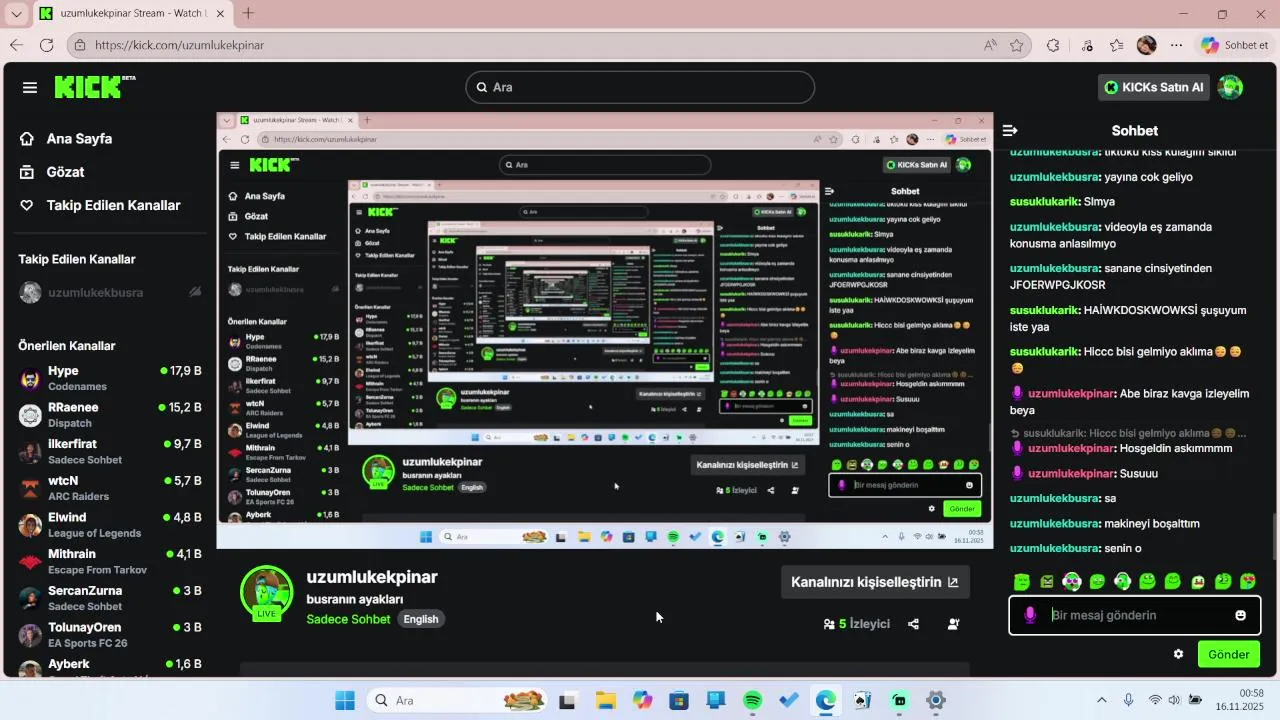
Task: Open the Hype Codenames recommended channel
Action: (110, 378)
